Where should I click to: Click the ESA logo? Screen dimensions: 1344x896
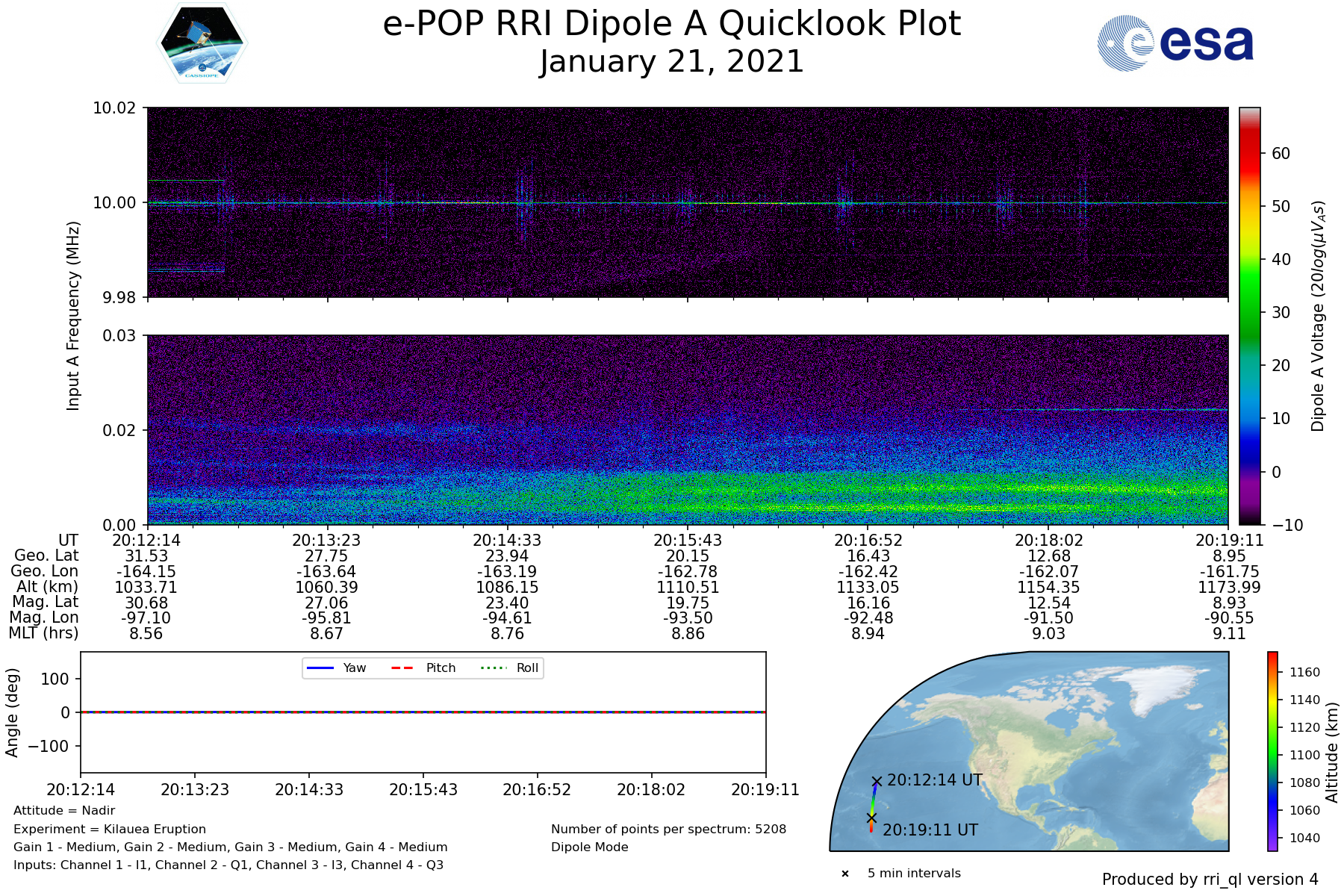(1175, 43)
